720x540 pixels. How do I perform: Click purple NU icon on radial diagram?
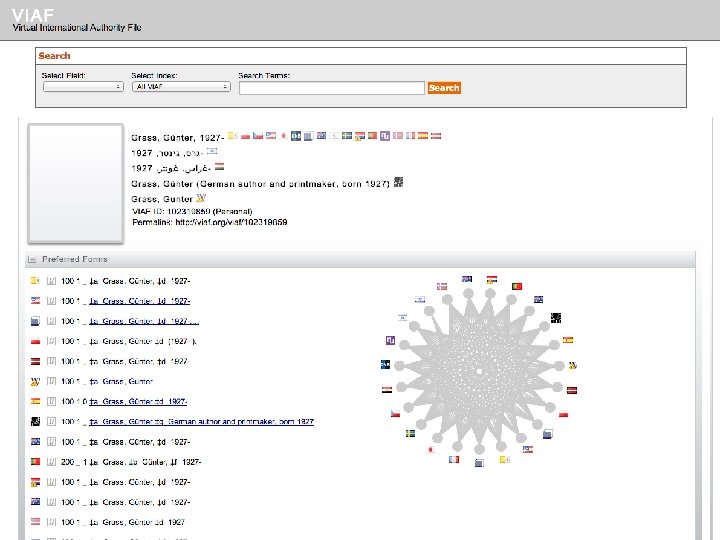[390, 340]
